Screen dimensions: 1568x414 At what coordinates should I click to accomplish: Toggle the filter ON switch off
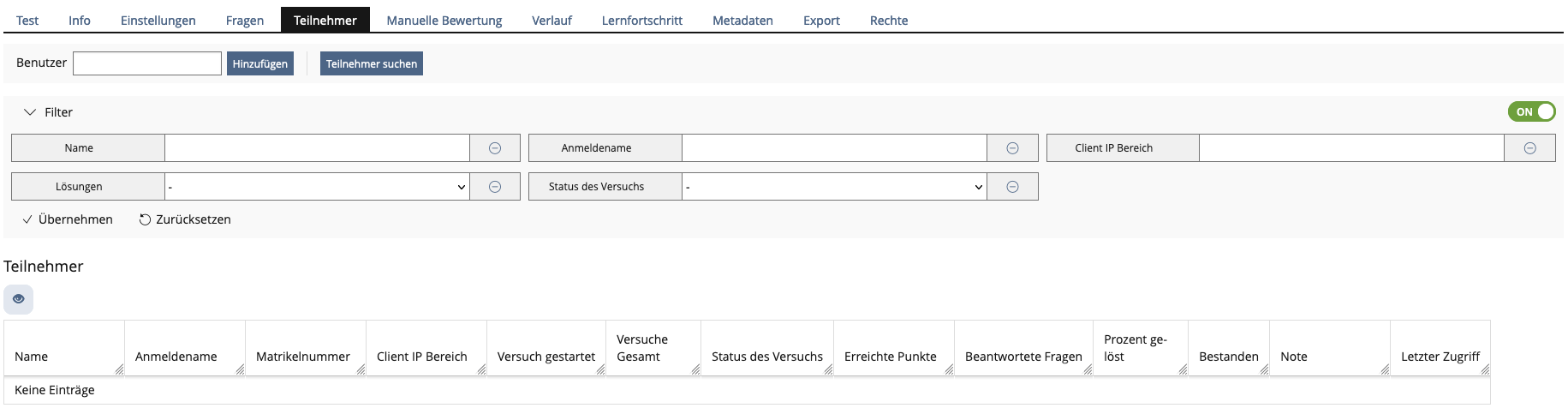[x=1531, y=111]
